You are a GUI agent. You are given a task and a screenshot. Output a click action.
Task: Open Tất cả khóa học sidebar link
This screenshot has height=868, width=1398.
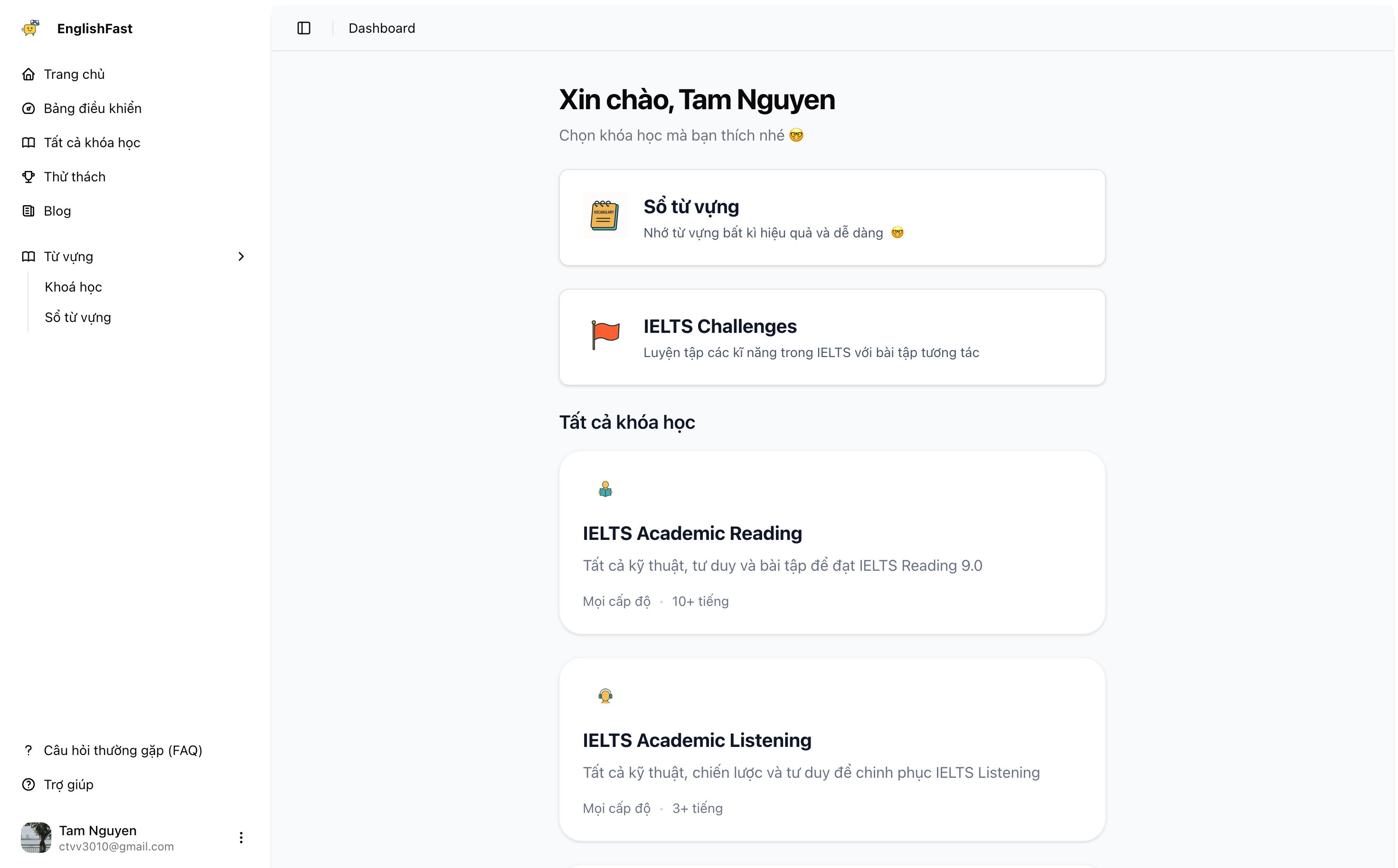(92, 142)
